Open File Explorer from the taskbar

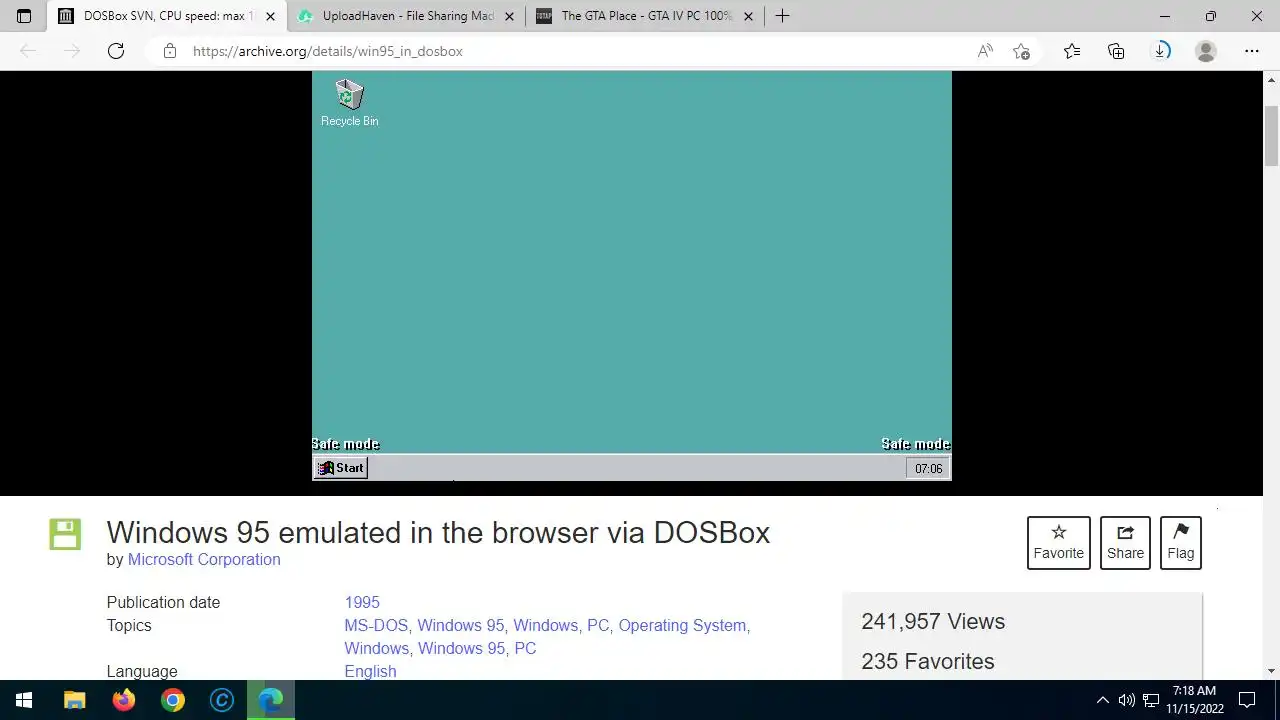[x=74, y=700]
